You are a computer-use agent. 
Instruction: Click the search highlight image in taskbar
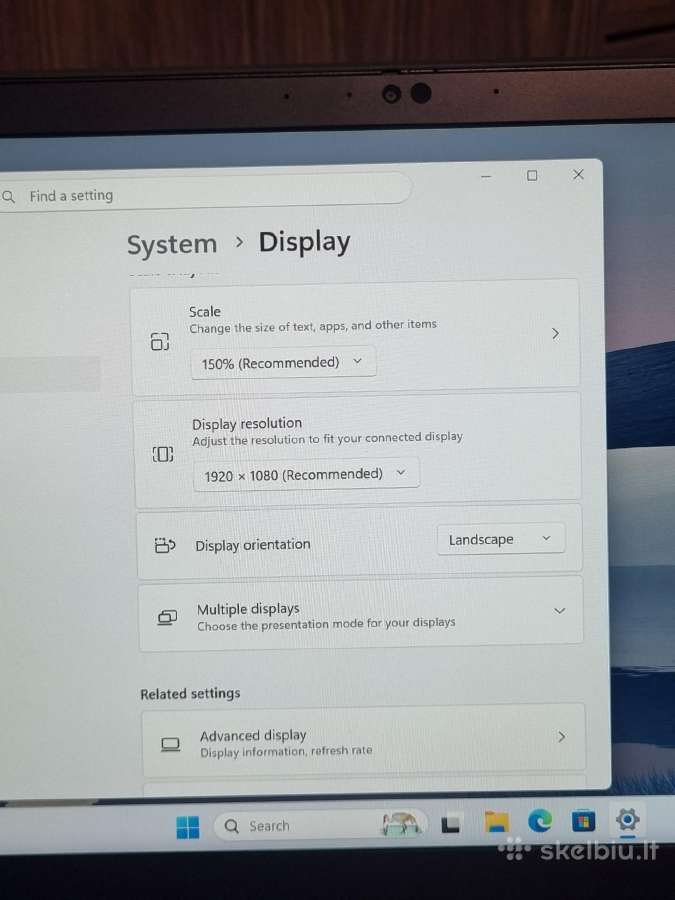click(402, 824)
